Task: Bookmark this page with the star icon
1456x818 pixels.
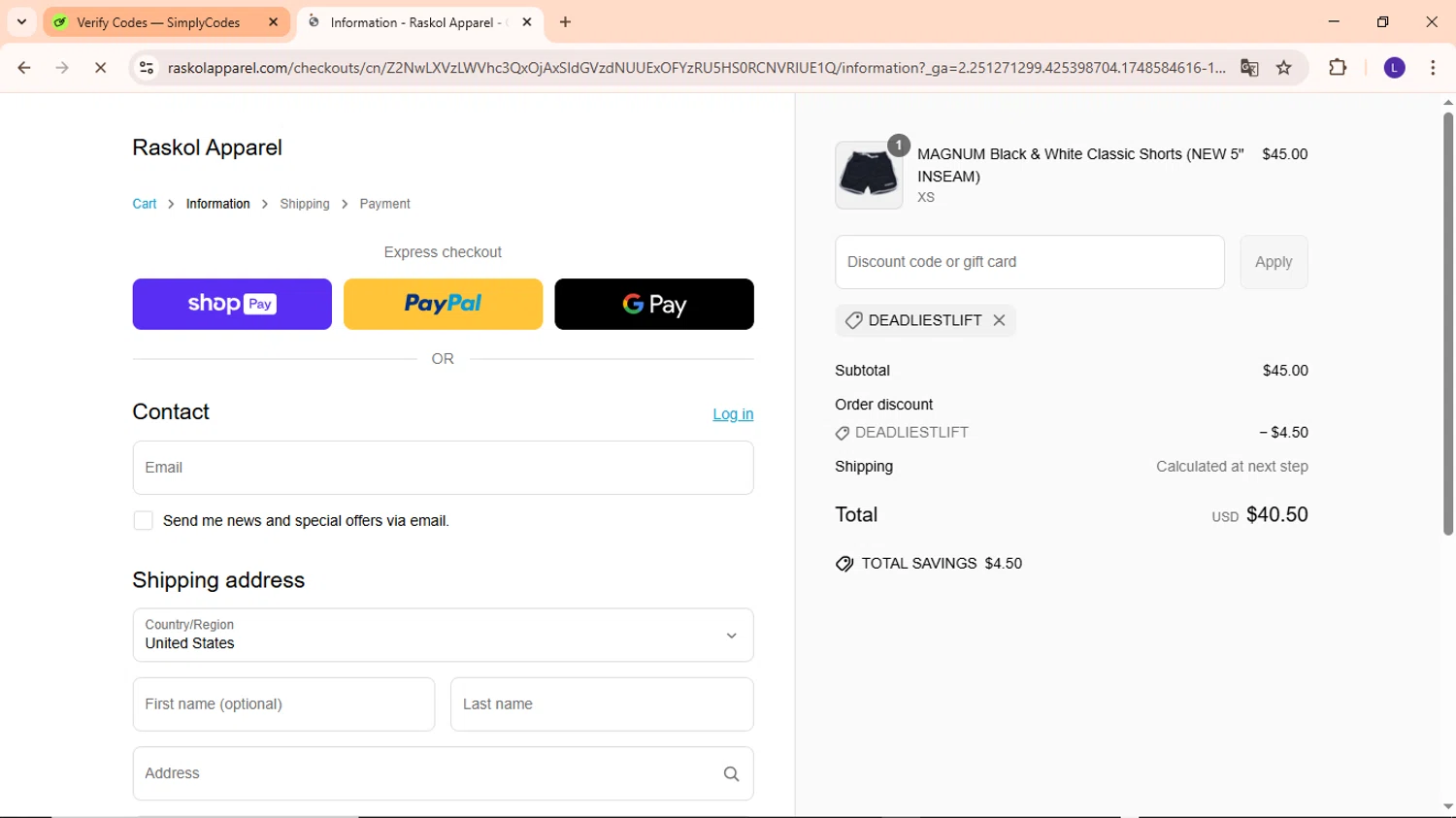Action: click(x=1284, y=68)
